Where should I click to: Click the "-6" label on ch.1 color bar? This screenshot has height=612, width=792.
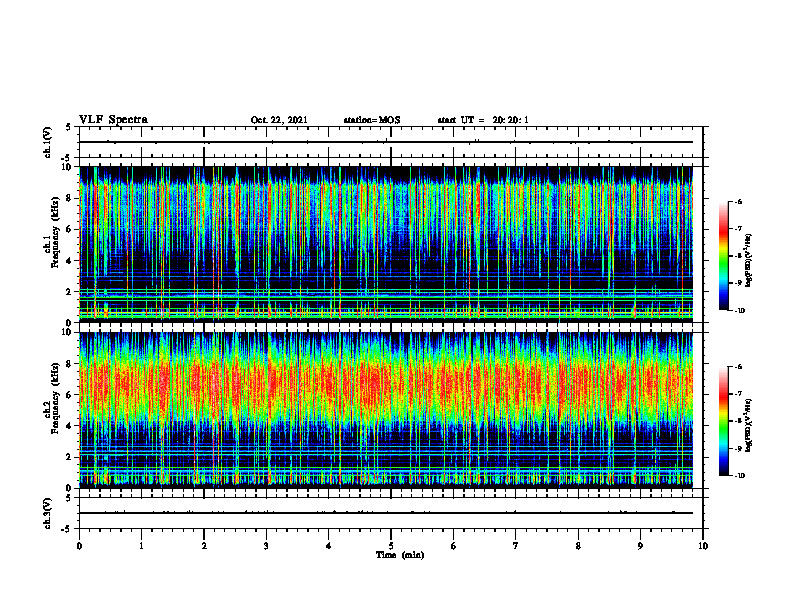tap(738, 202)
